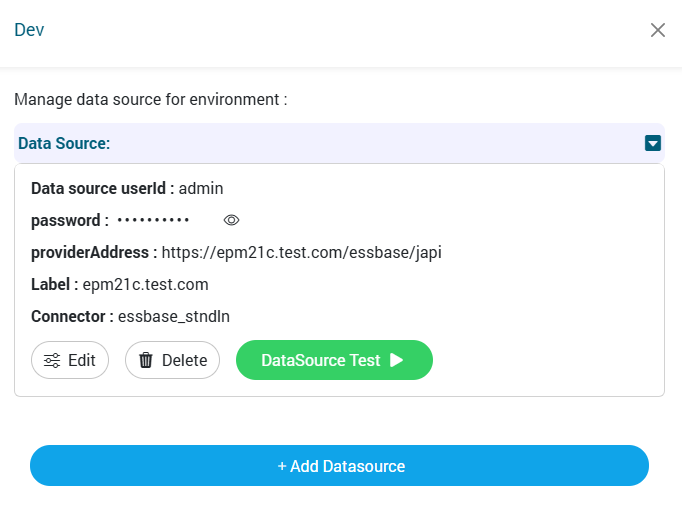Viewport: 682px width, 517px height.
Task: Click the bold Connector field label
Action: tap(71, 316)
